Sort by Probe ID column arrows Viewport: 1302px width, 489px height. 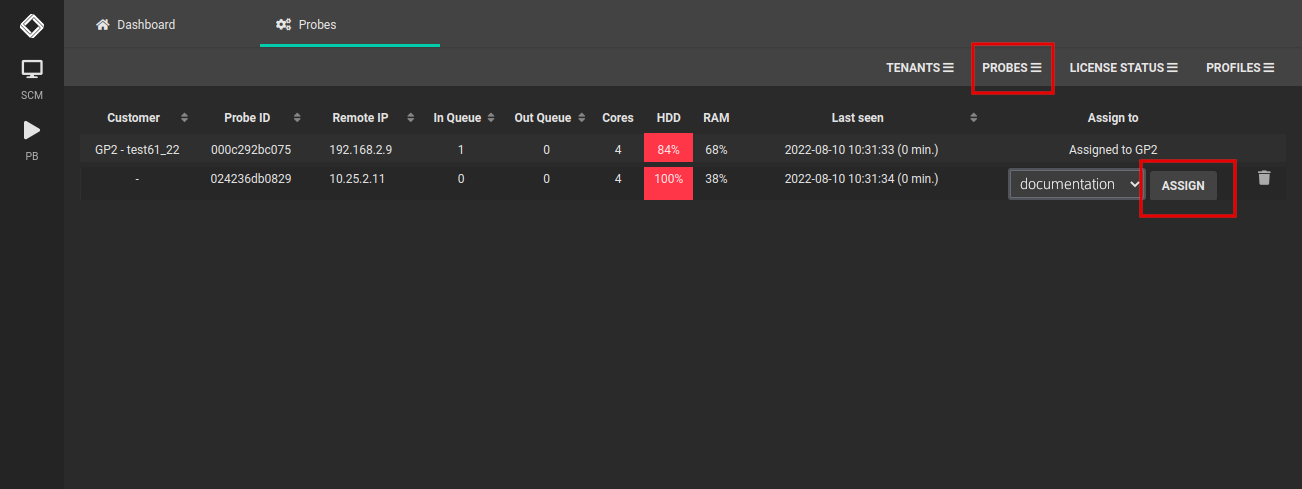coord(297,118)
